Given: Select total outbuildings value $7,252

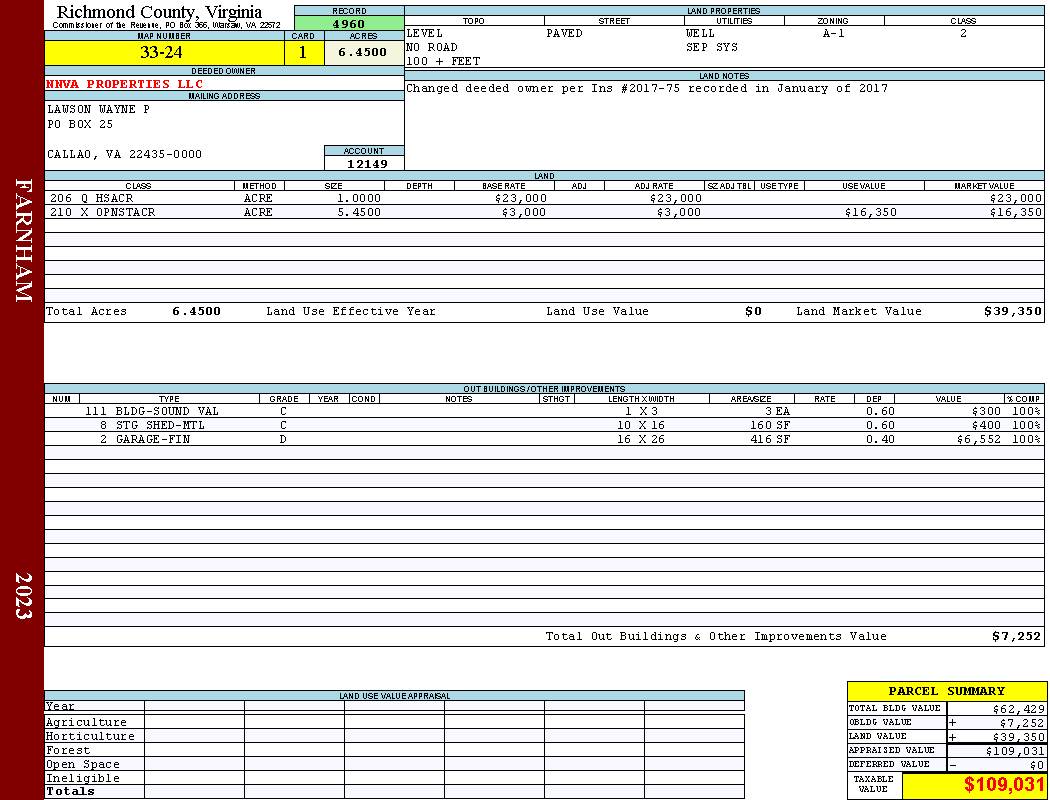Looking at the screenshot, I should click(x=1017, y=636).
